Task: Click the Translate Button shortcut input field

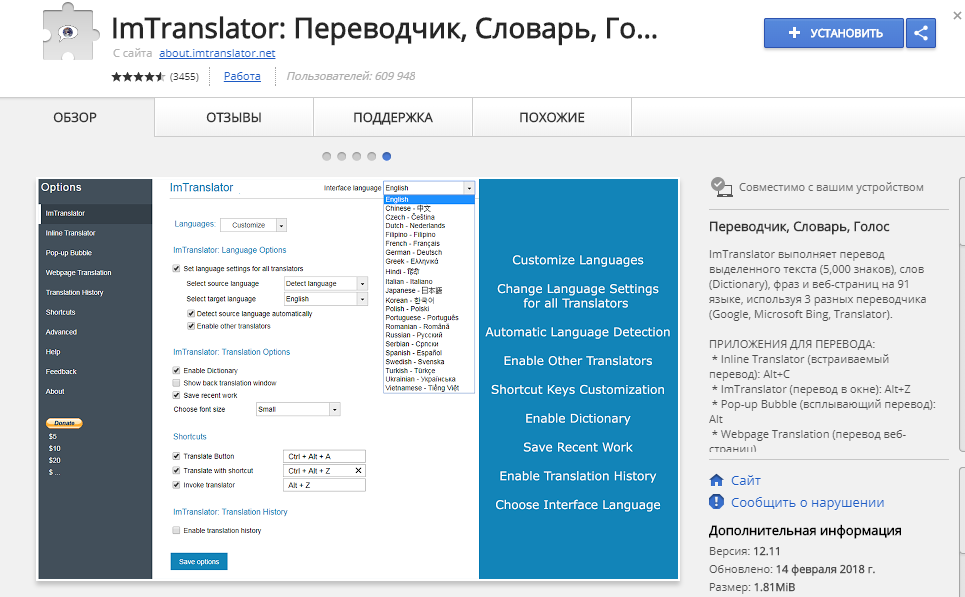Action: tap(324, 455)
